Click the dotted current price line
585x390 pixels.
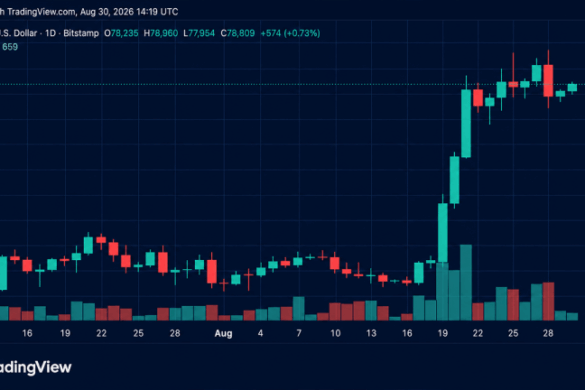[292, 85]
